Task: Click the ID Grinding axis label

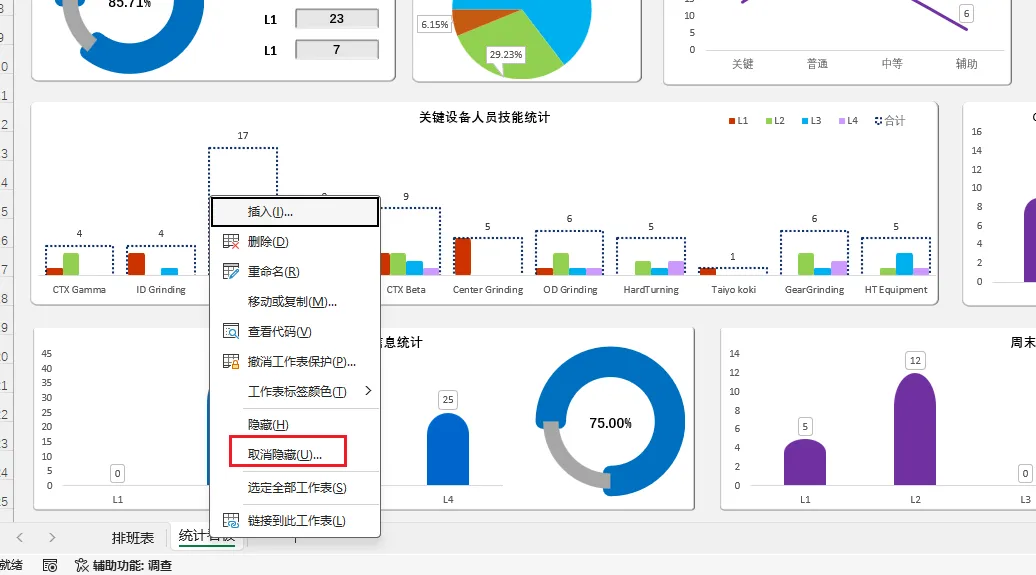Action: point(161,289)
